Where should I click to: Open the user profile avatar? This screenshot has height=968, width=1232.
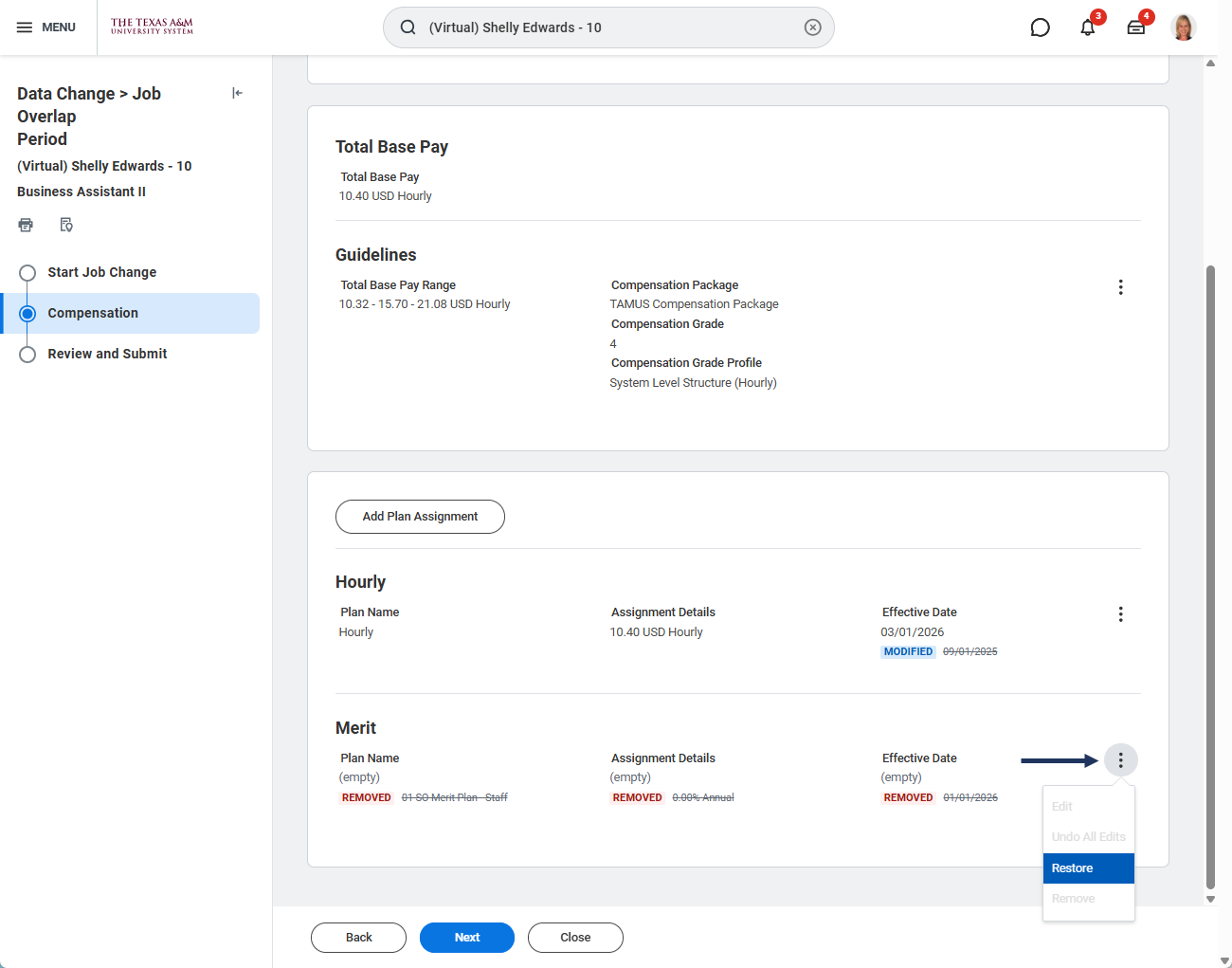pos(1183,27)
